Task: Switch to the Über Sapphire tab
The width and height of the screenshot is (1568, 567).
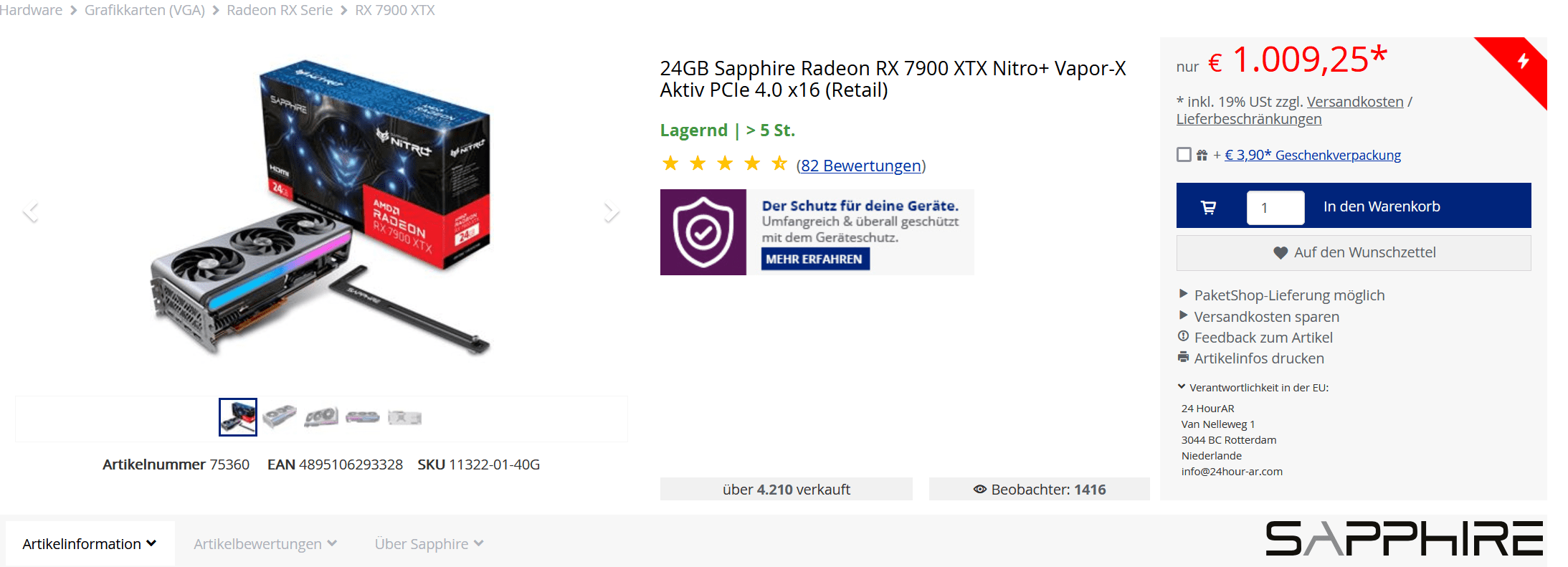Action: click(429, 544)
